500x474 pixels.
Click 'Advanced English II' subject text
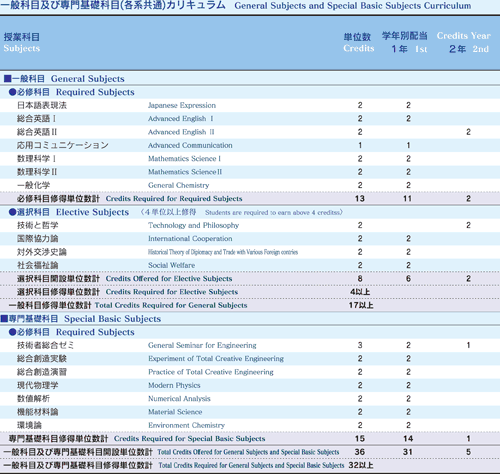181,132
